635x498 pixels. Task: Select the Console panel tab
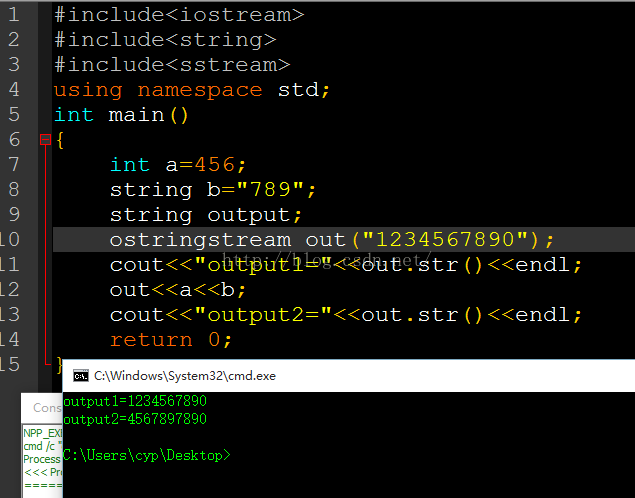tap(47, 408)
